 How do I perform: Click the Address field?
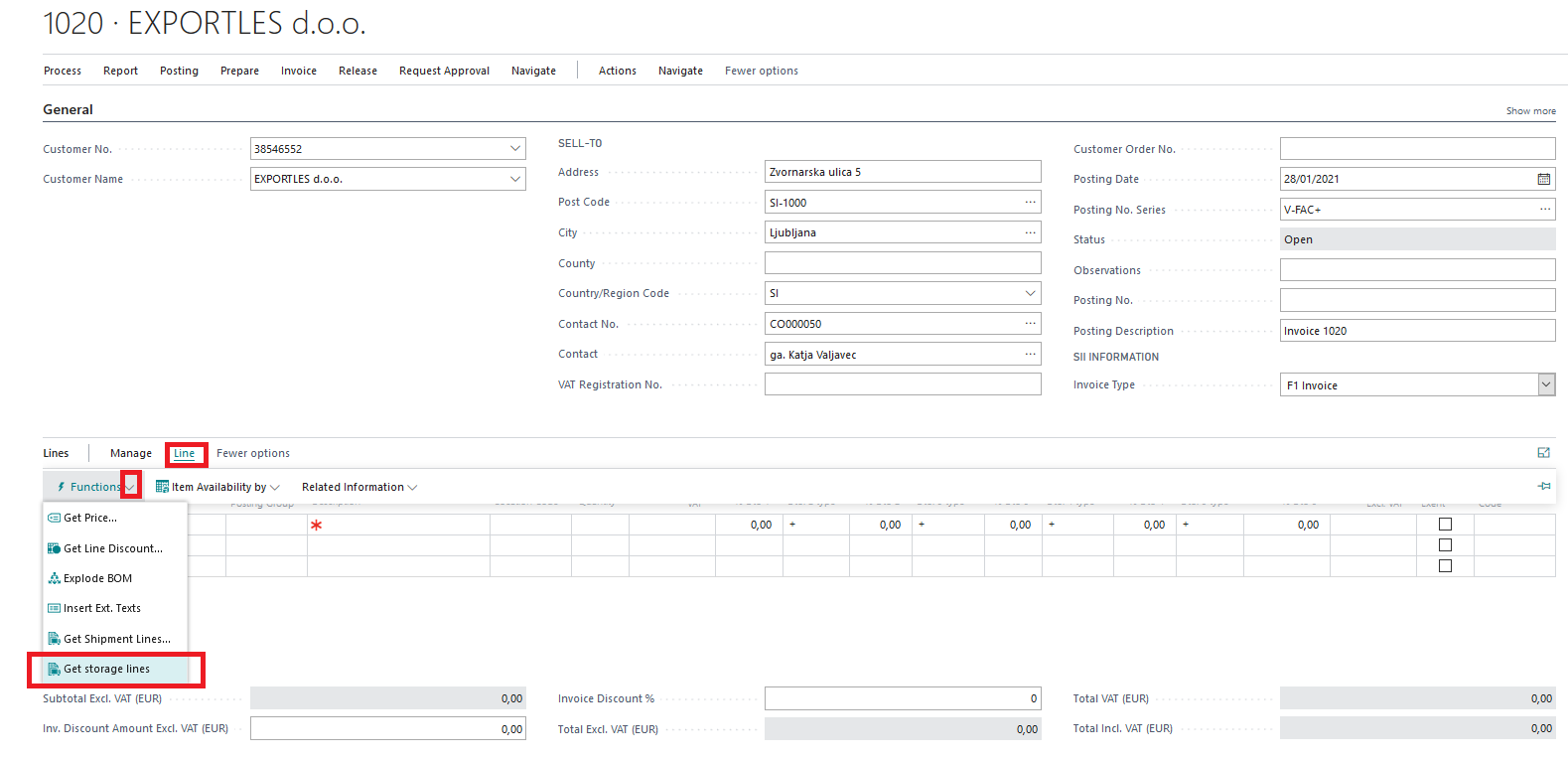tap(903, 172)
